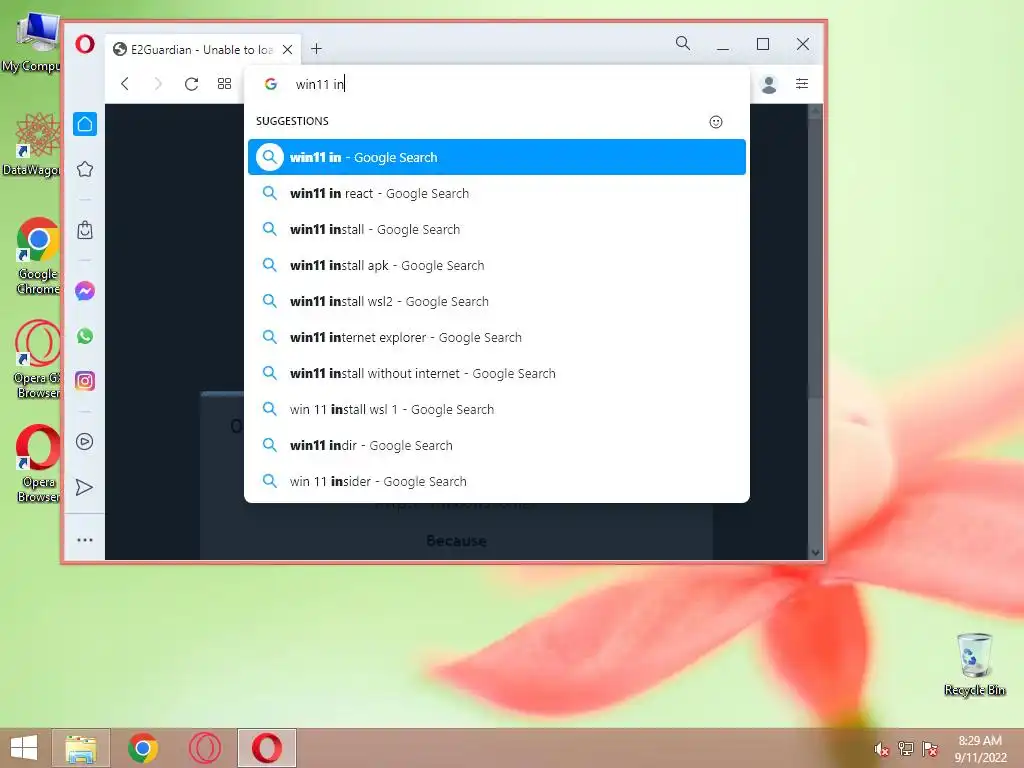Screen dimensions: 1024x768
Task: Go forward with the forward arrow
Action: [157, 84]
